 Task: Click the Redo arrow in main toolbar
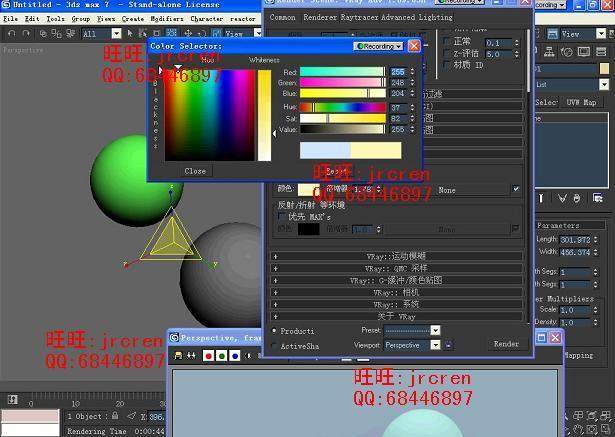click(26, 34)
